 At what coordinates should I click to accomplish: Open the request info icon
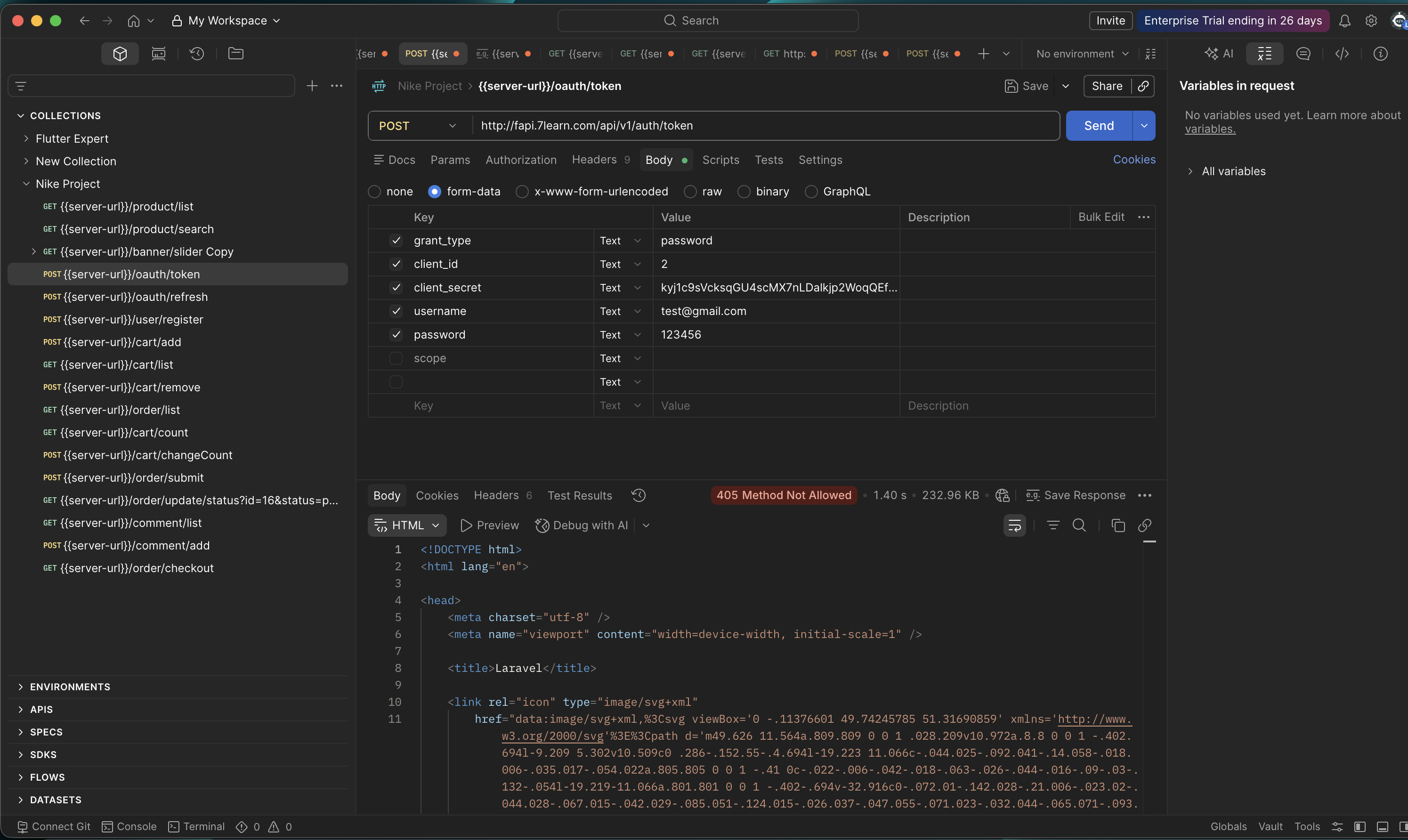pyautogui.click(x=1380, y=54)
